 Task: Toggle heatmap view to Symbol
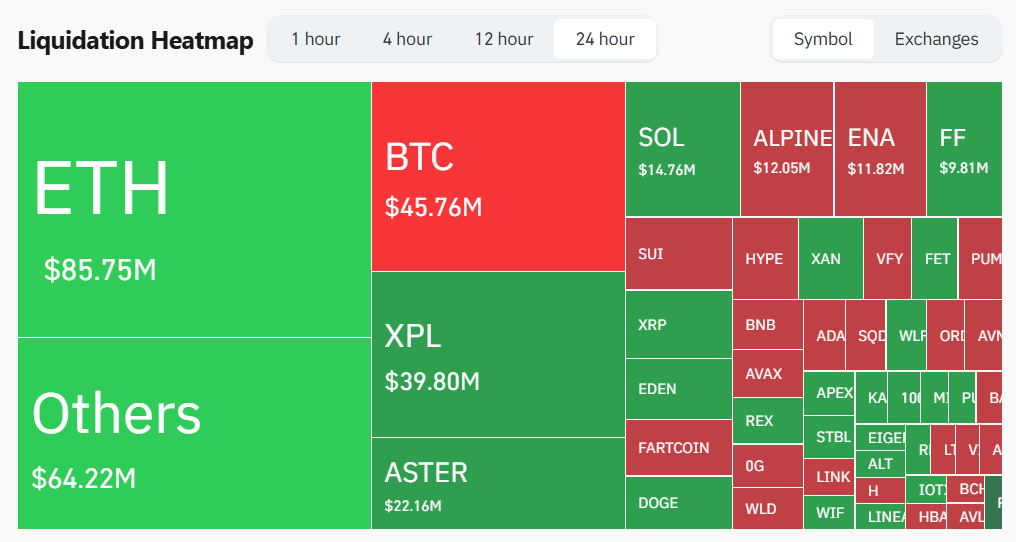[823, 39]
